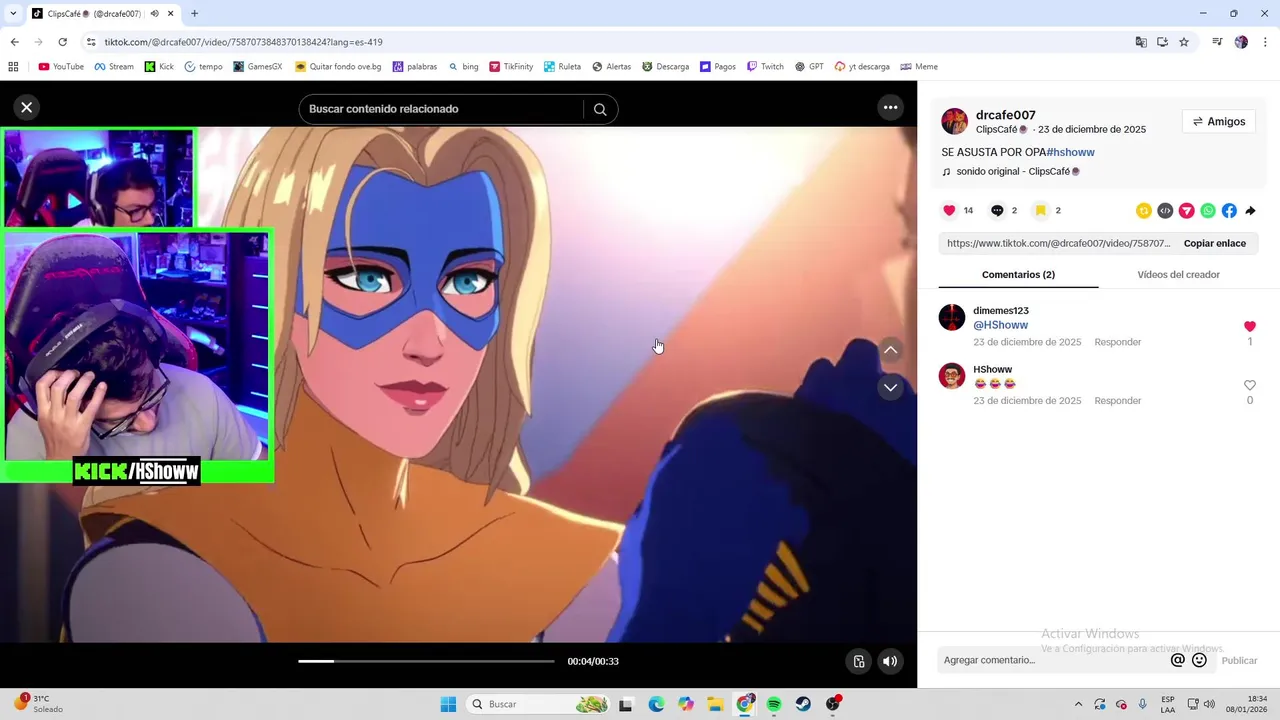Open the weather widget showing 31°C
The height and width of the screenshot is (720, 1280).
[38, 704]
